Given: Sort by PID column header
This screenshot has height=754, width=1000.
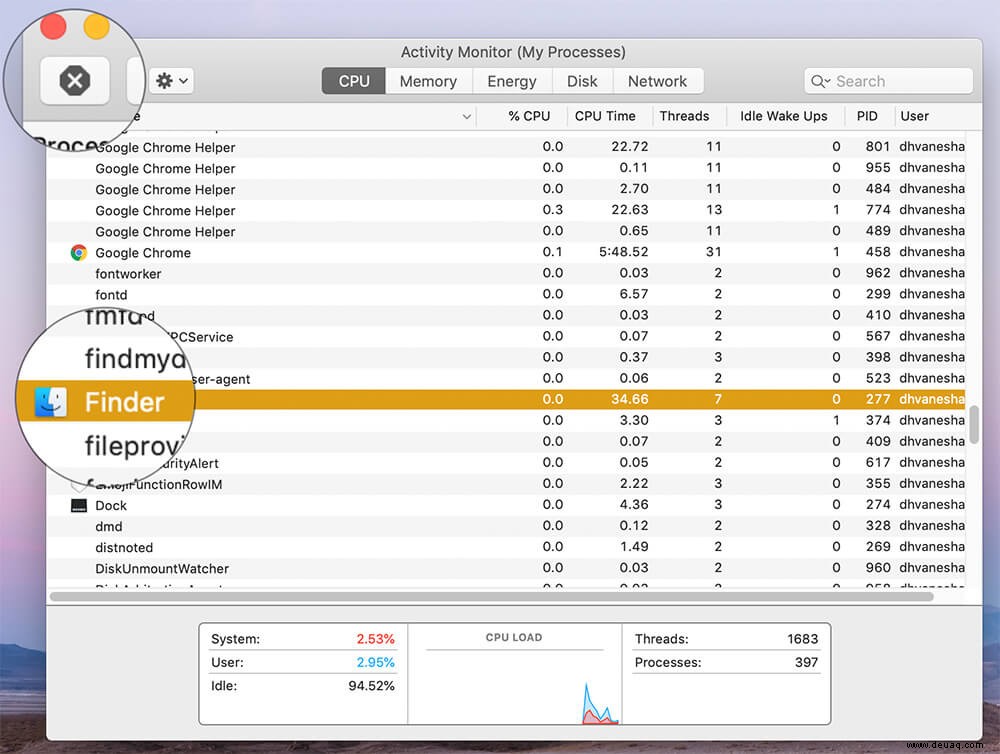Looking at the screenshot, I should [x=867, y=116].
